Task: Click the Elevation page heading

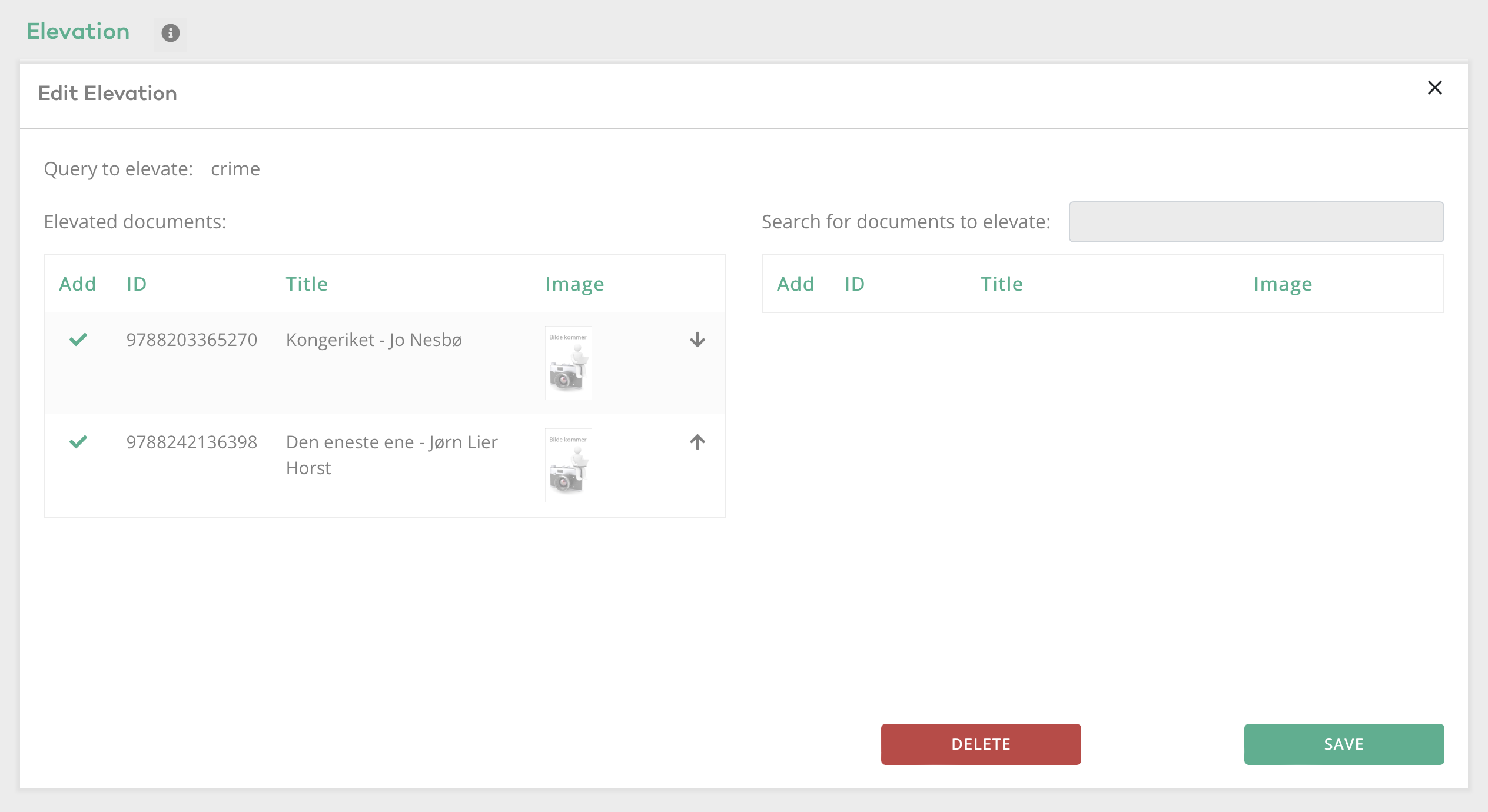Action: [78, 32]
